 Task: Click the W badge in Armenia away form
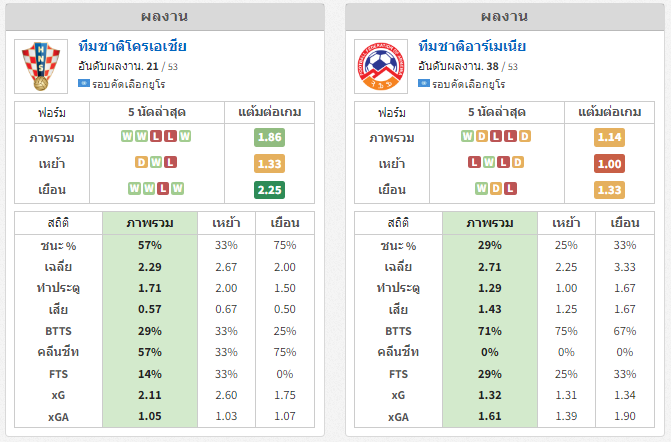(481, 189)
